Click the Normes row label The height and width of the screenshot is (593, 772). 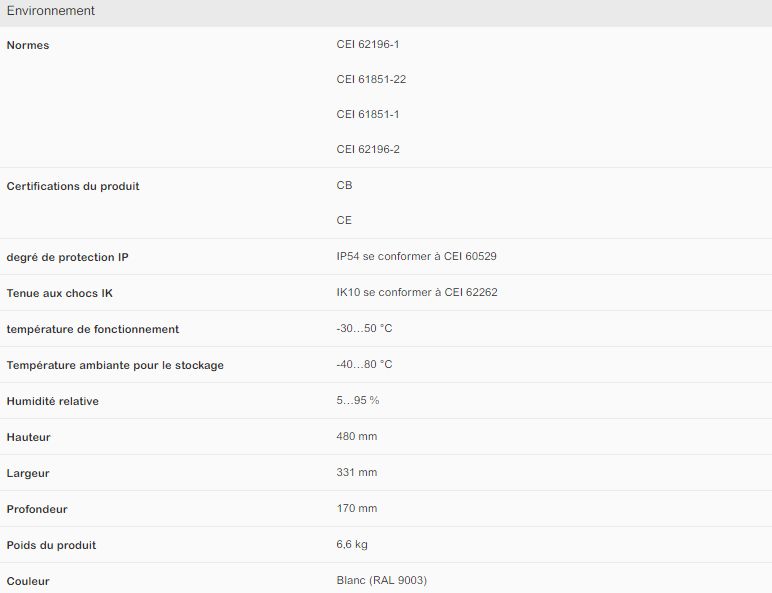click(28, 45)
